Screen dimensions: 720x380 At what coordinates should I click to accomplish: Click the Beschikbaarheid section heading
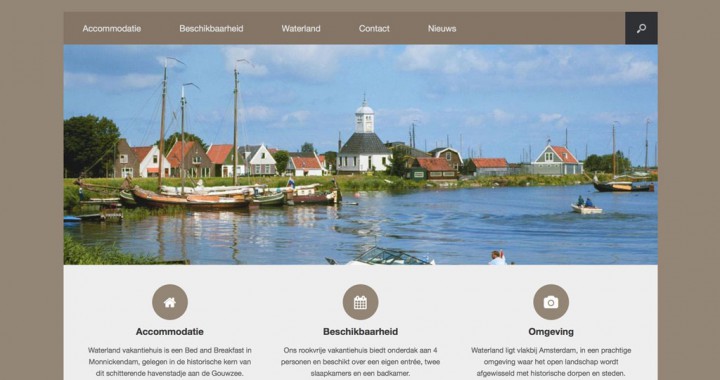(360, 331)
